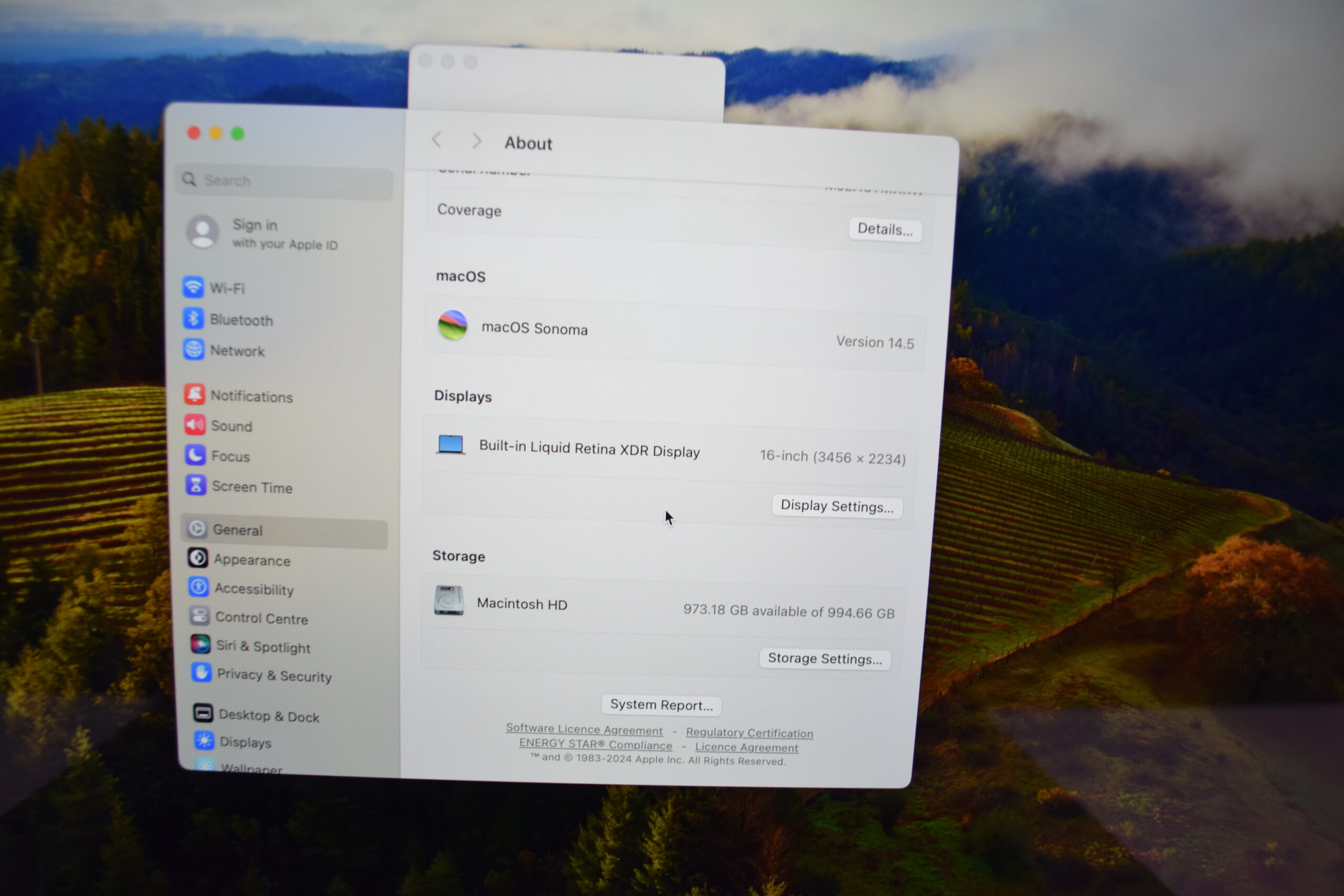Open coverage Details... button
This screenshot has height=896, width=1344.
pyautogui.click(x=885, y=230)
